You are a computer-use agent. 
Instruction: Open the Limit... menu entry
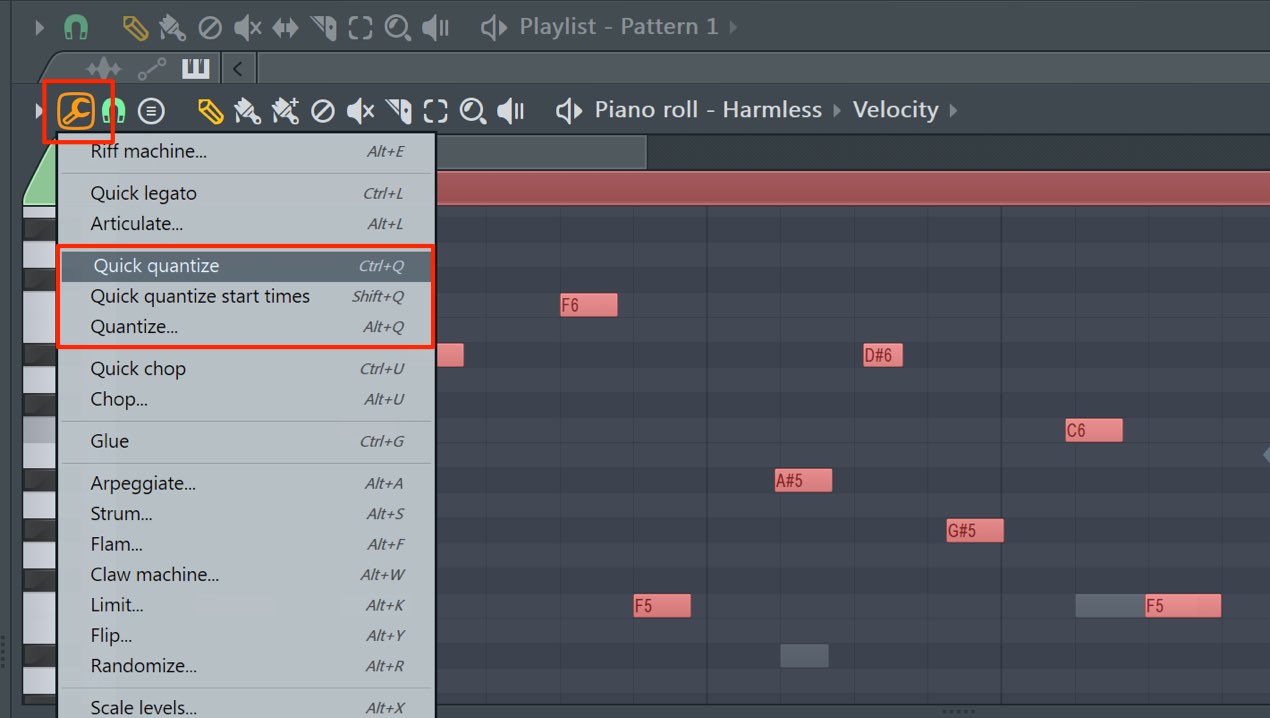point(247,605)
